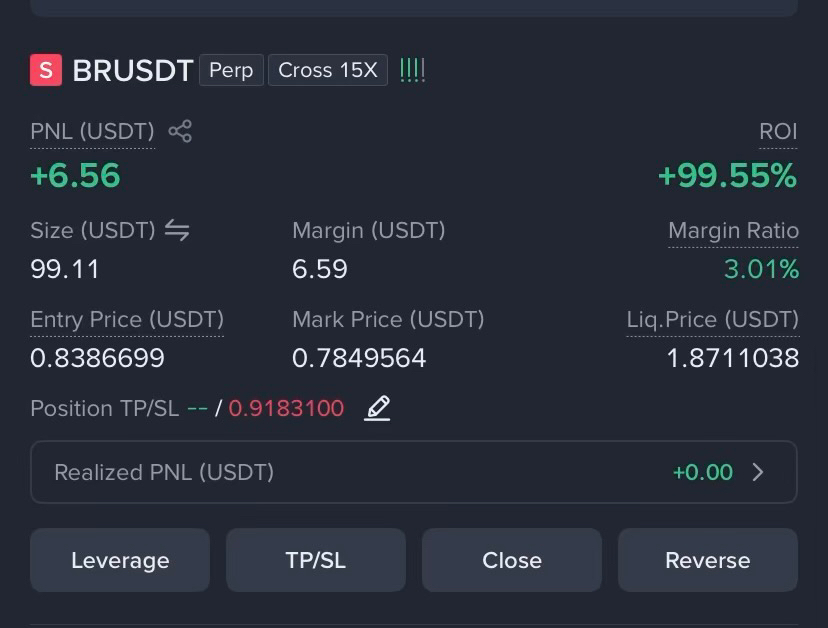
Task: Click the PNL (USDT) label
Action: [92, 132]
